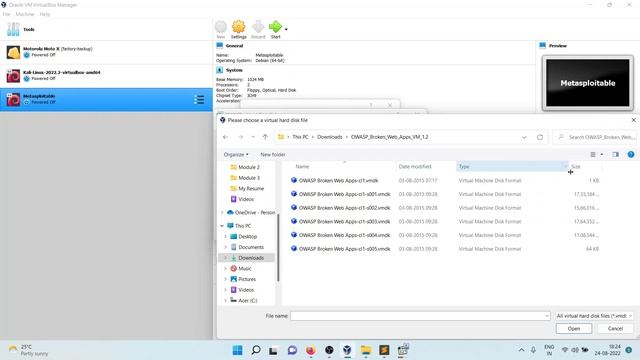Image resolution: width=640 pixels, height=360 pixels.
Task: Open the file dialog help icon
Action: (x=631, y=154)
